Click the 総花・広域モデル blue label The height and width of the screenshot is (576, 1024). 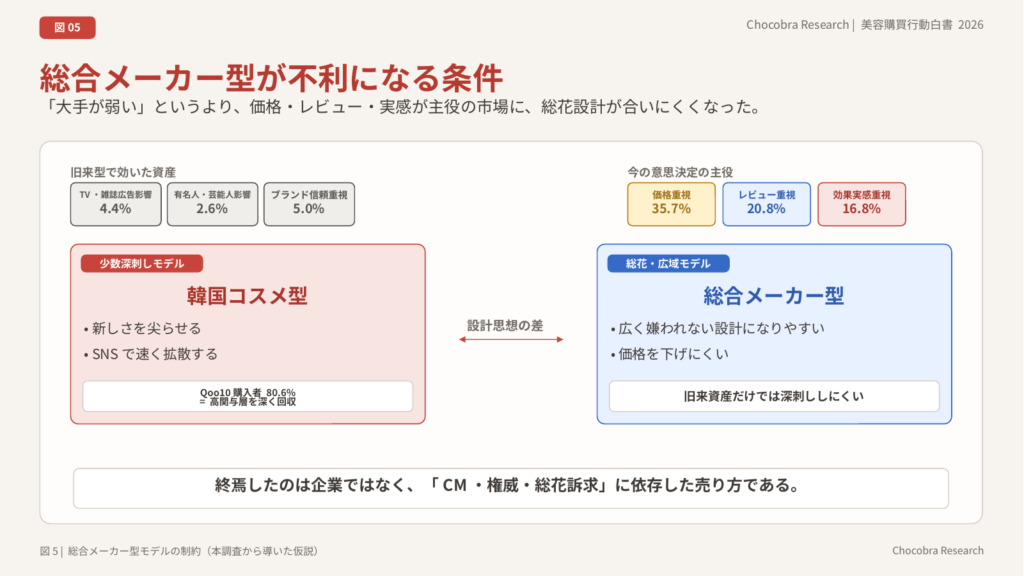(x=668, y=263)
